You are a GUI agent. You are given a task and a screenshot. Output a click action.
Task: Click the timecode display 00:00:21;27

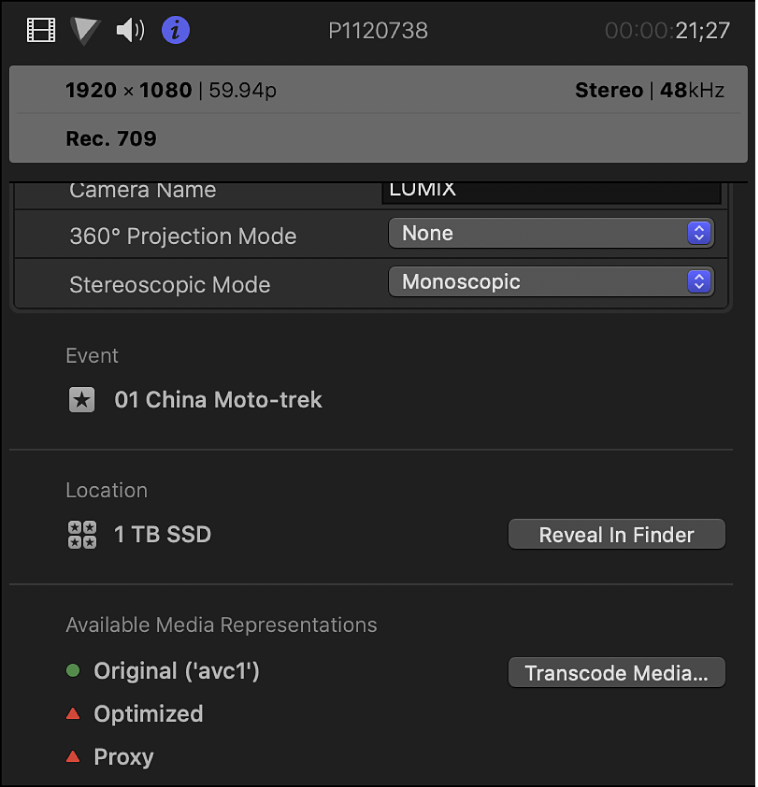coord(667,31)
